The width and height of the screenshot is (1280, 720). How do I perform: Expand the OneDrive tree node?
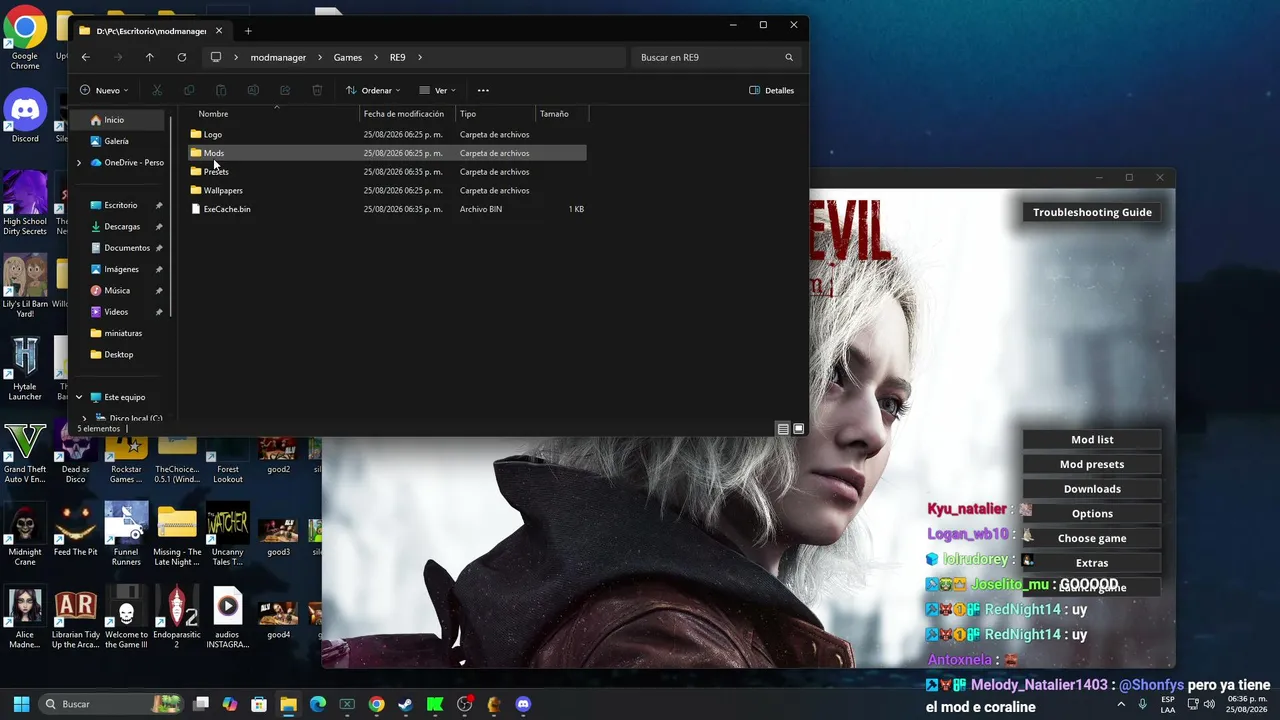pos(79,162)
